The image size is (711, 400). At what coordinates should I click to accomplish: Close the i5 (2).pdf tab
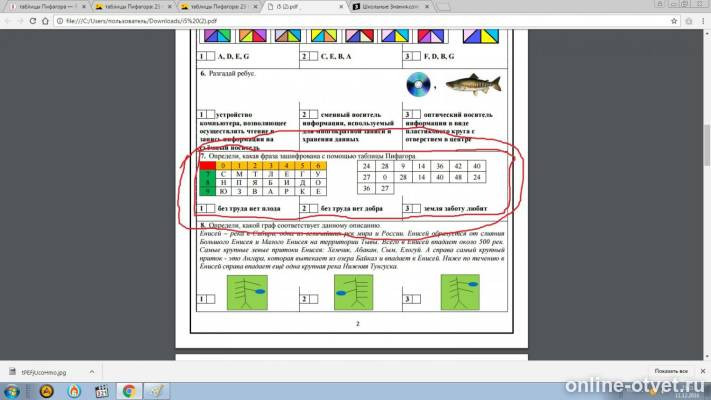click(x=341, y=7)
